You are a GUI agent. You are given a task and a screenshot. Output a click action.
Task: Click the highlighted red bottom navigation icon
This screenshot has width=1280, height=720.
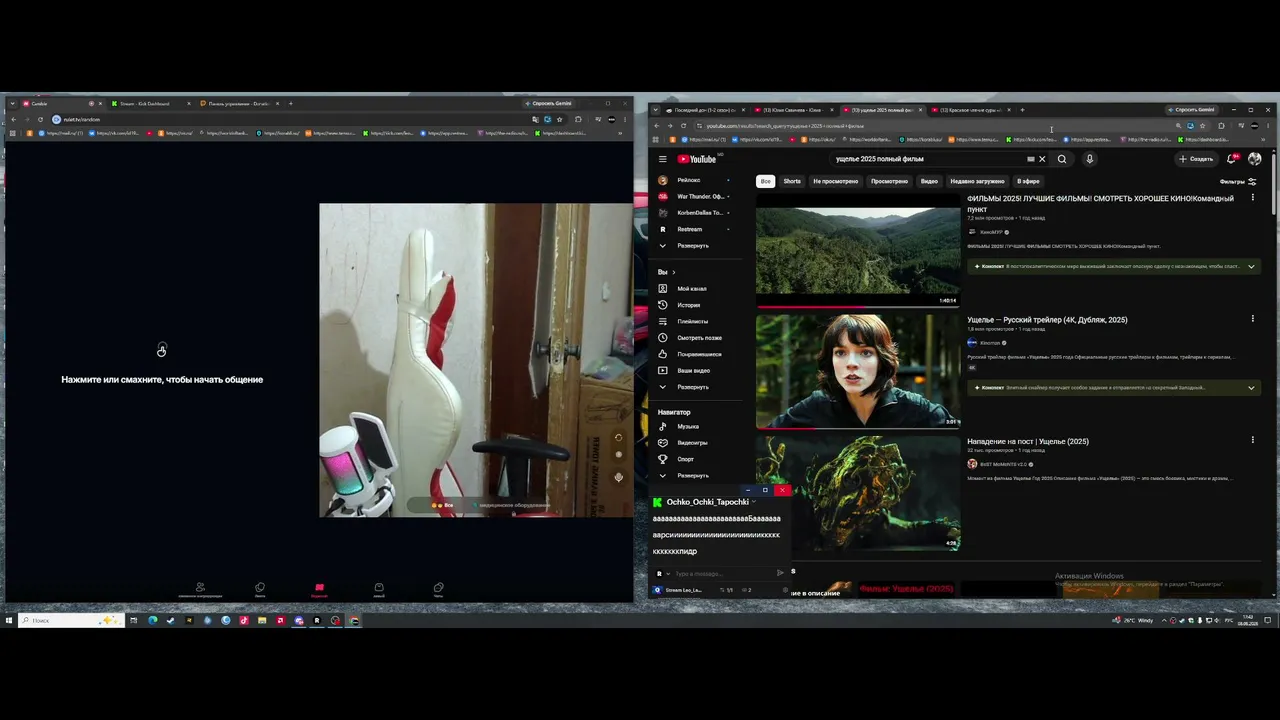pos(319,589)
